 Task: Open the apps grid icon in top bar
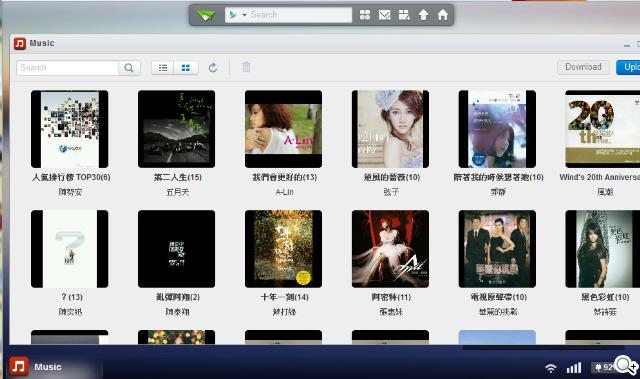coord(365,15)
